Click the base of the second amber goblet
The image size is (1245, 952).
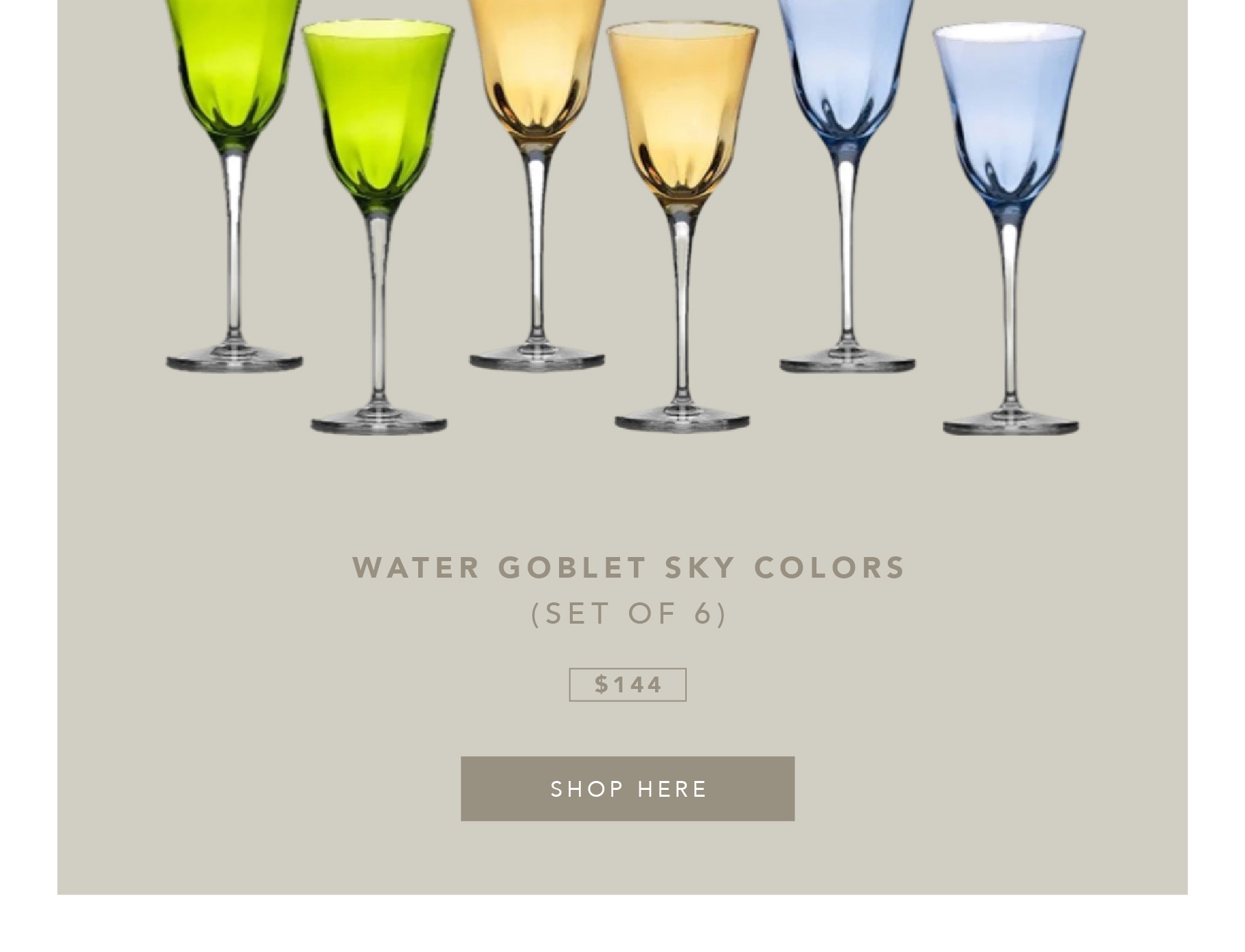(682, 420)
